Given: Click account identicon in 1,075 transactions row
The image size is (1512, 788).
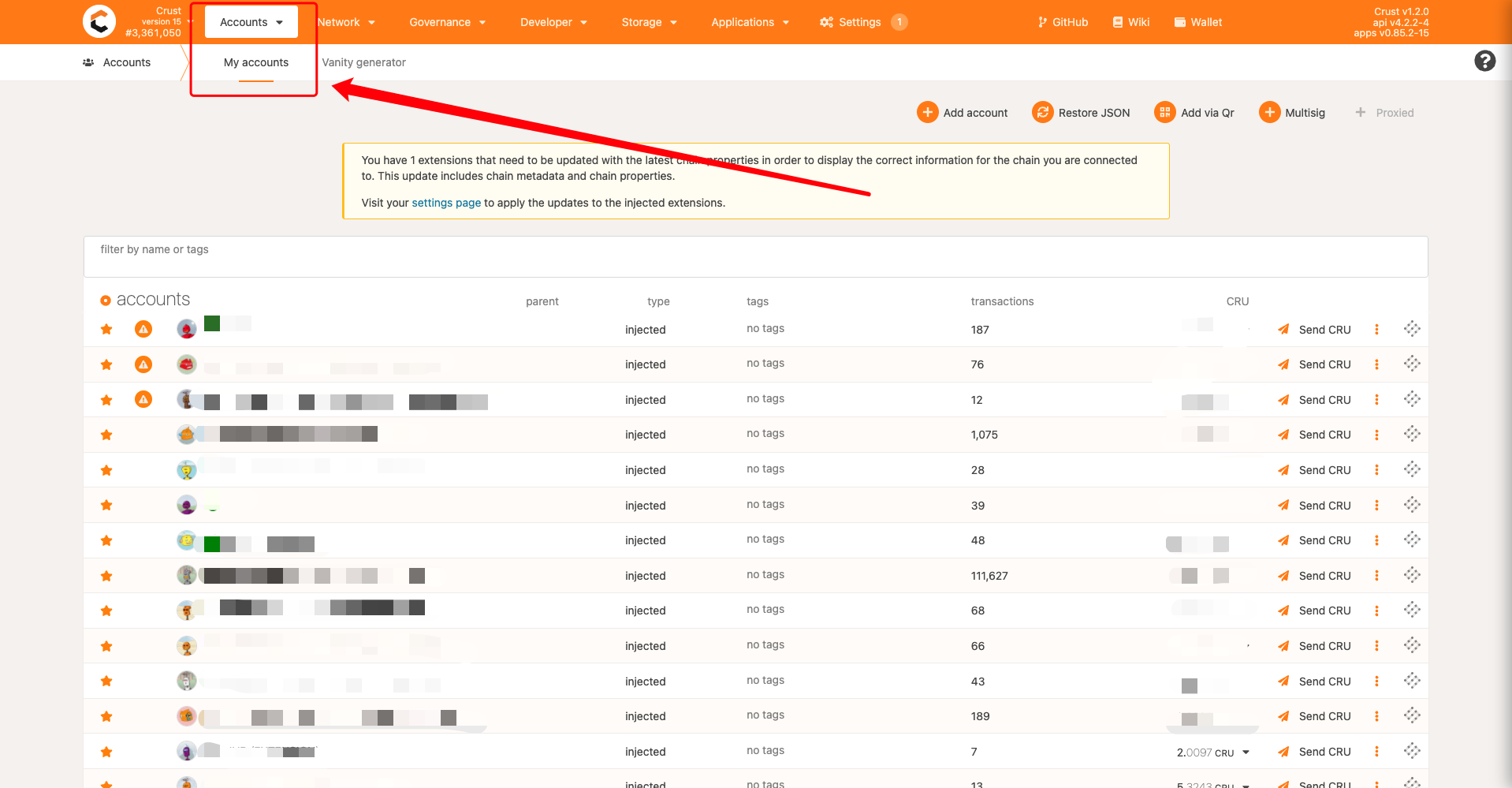Looking at the screenshot, I should [x=187, y=434].
